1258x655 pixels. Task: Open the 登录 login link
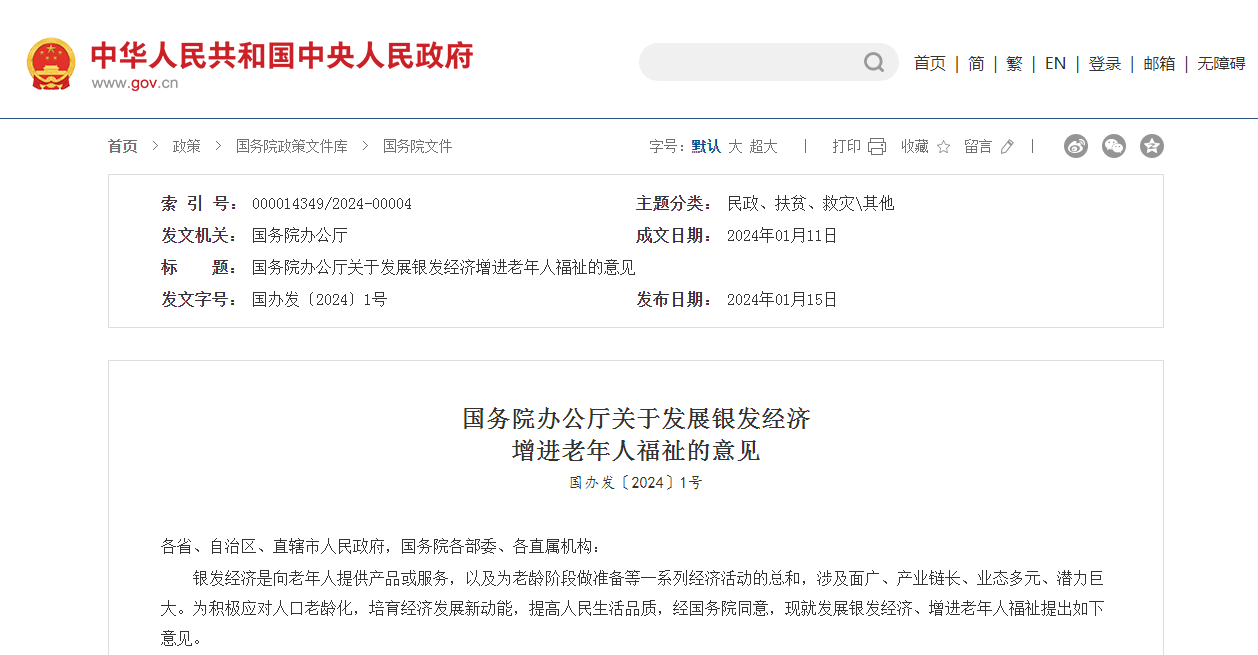click(x=1105, y=62)
